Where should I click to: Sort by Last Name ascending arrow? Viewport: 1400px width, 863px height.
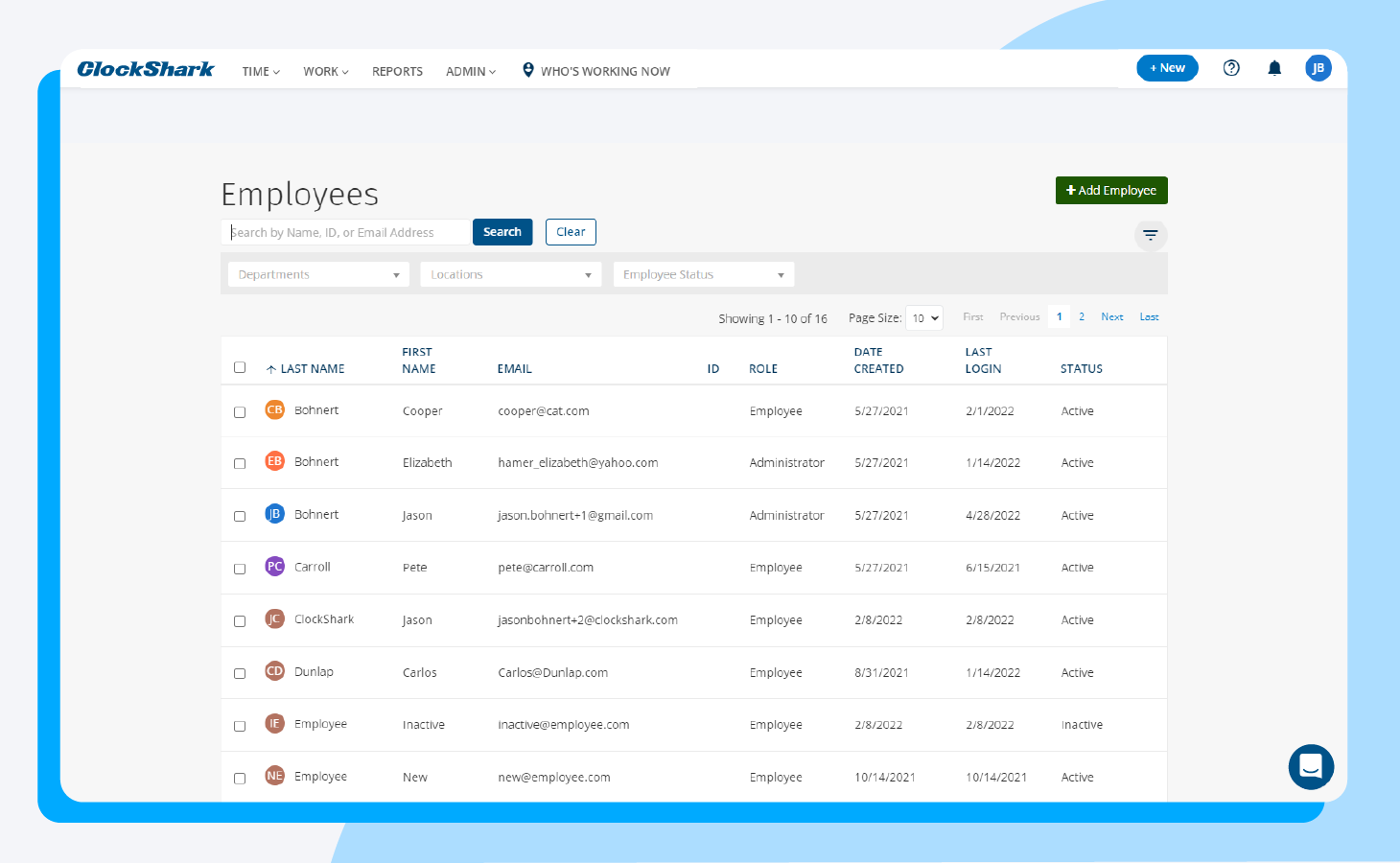(x=271, y=369)
